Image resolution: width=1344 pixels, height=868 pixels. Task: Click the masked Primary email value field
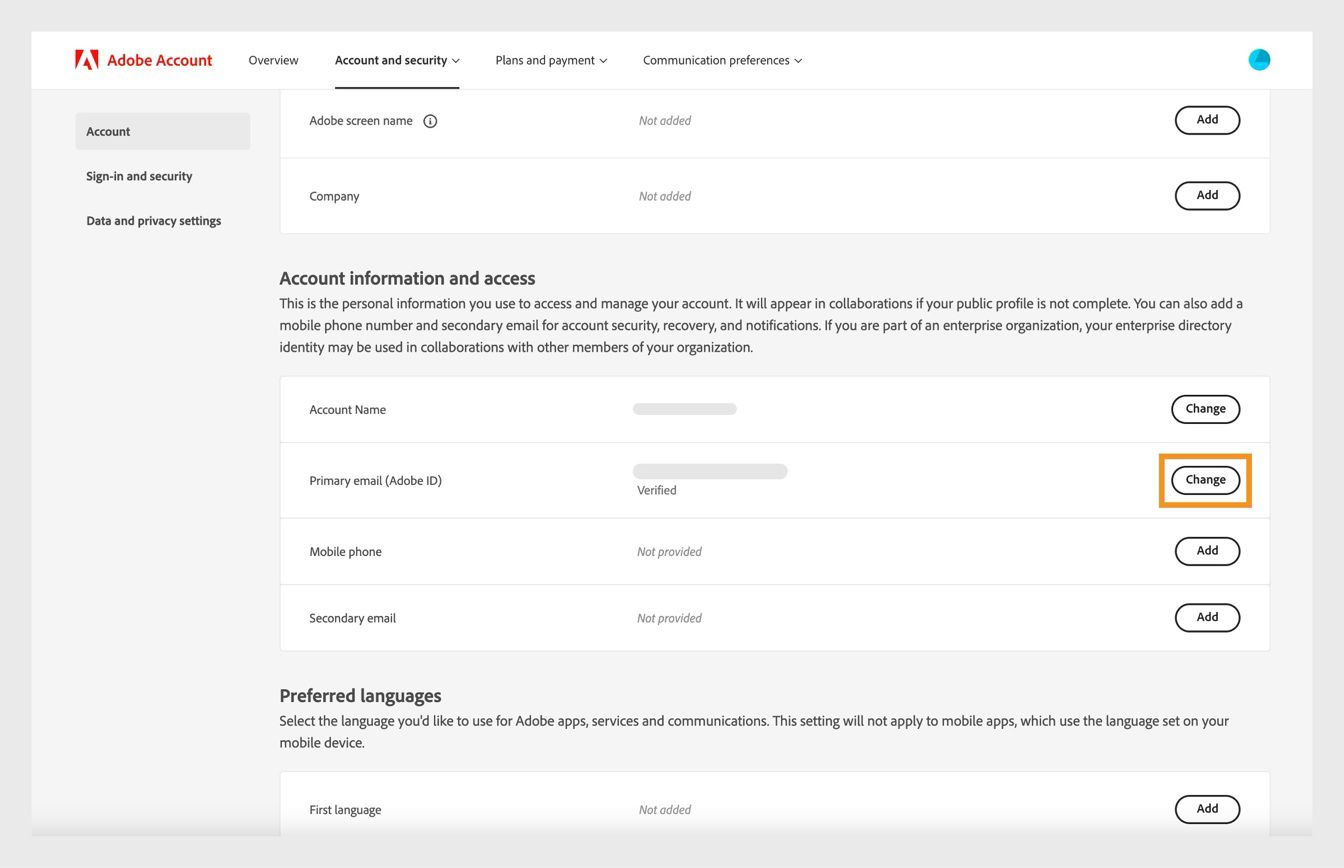(710, 470)
